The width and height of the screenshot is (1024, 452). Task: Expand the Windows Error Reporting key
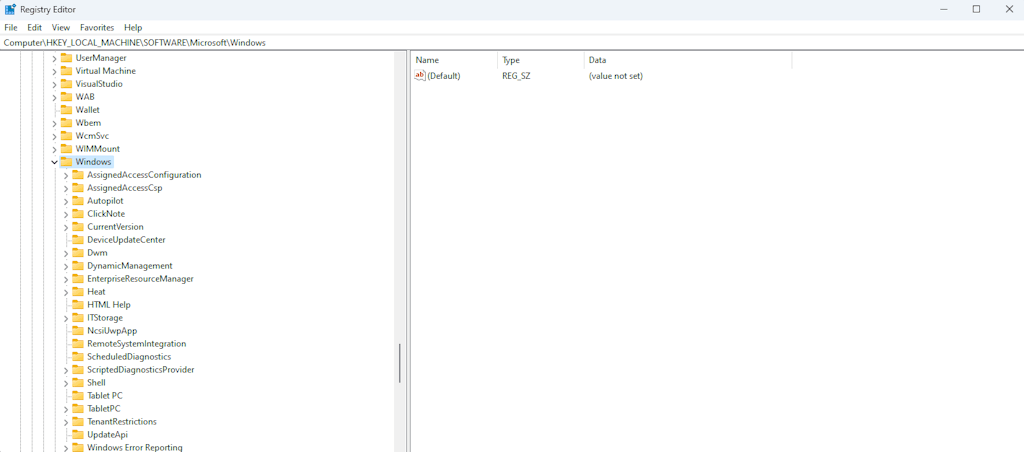coord(66,448)
